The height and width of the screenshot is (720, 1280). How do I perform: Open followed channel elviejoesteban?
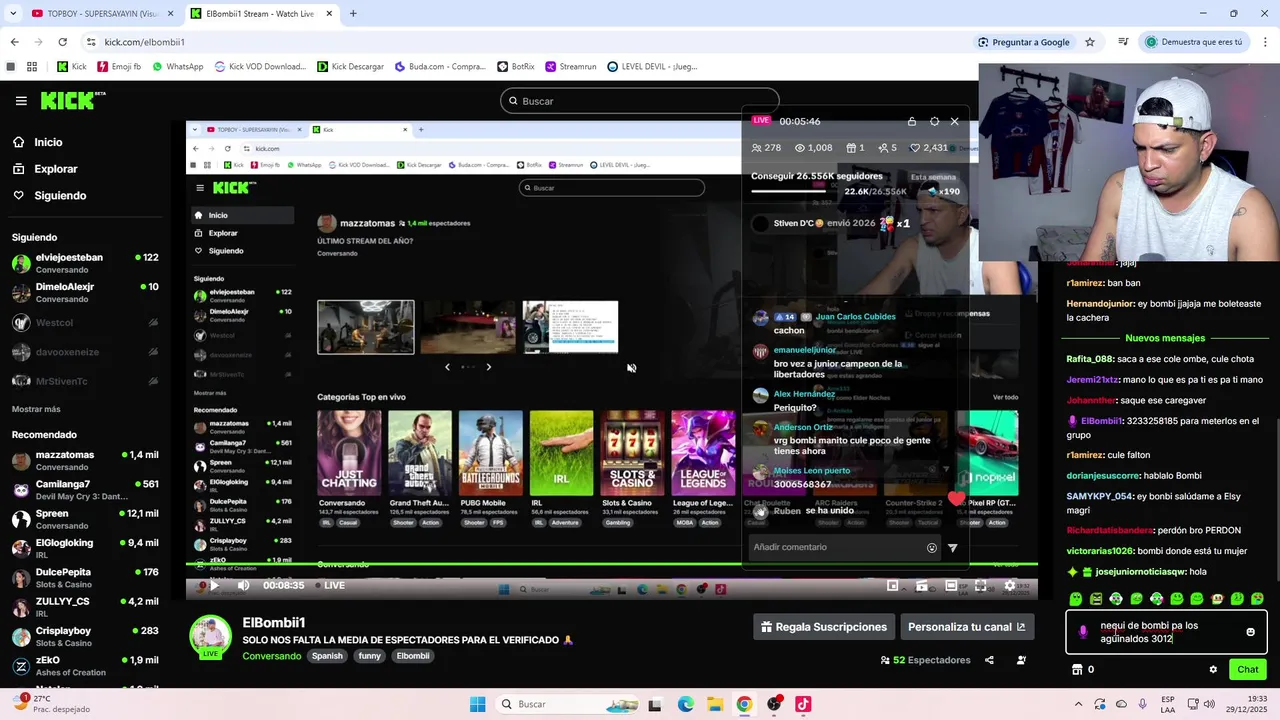tap(85, 263)
